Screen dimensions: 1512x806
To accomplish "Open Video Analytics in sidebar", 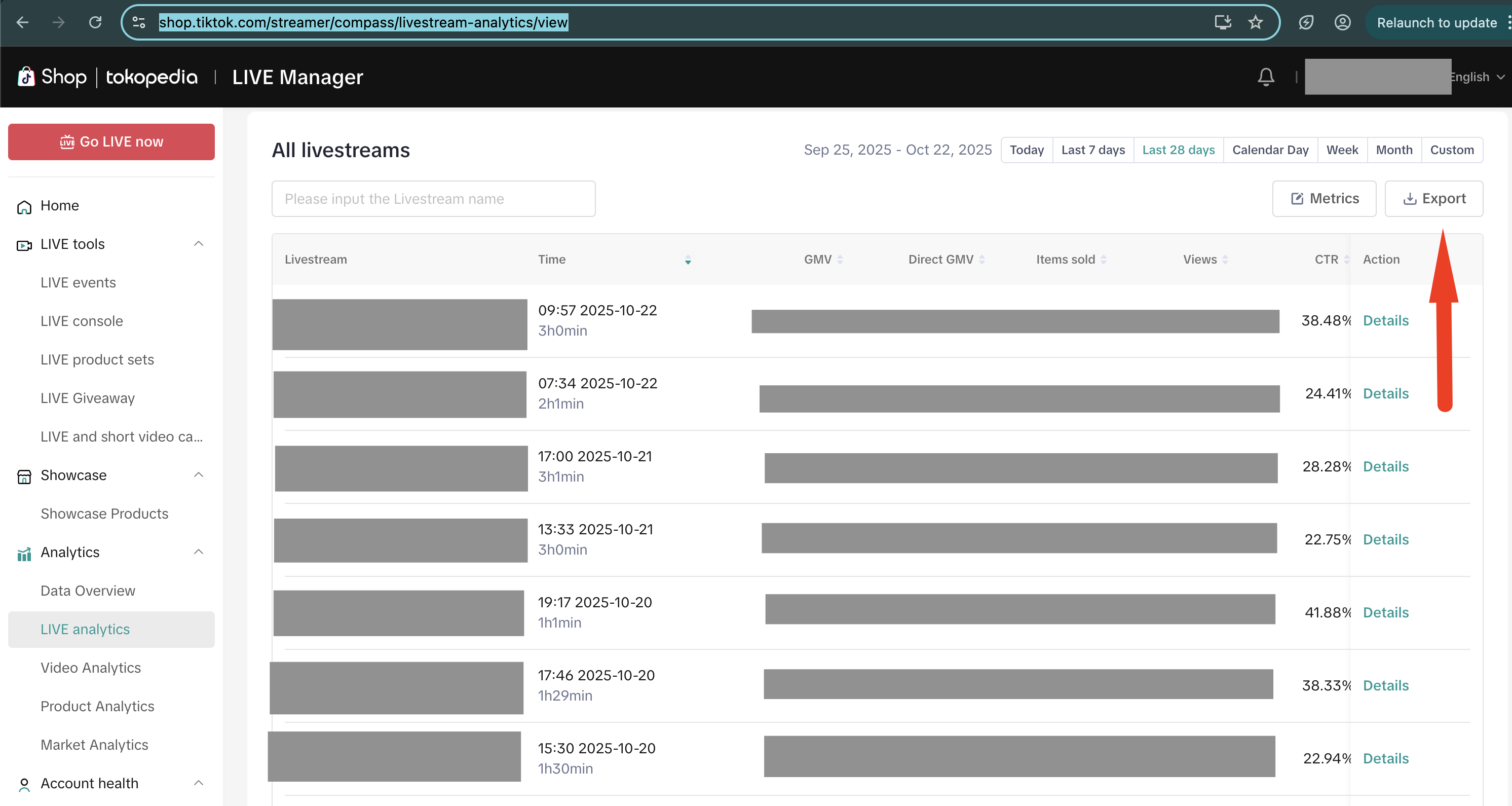I will (x=90, y=668).
